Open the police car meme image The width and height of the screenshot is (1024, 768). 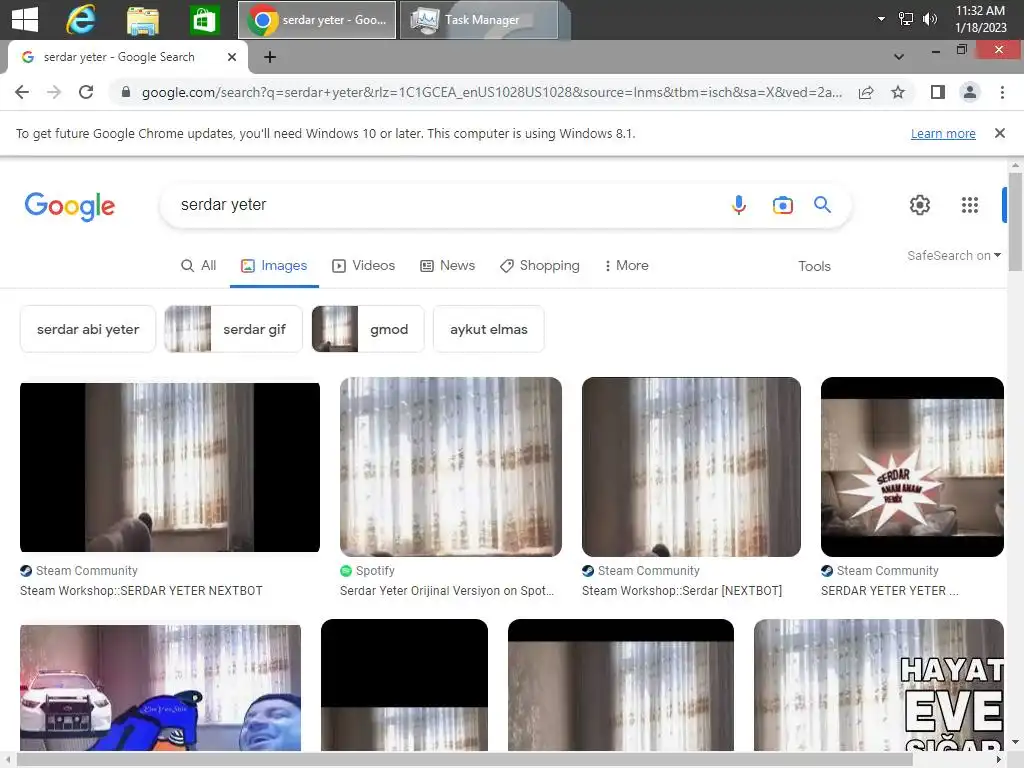[x=161, y=688]
